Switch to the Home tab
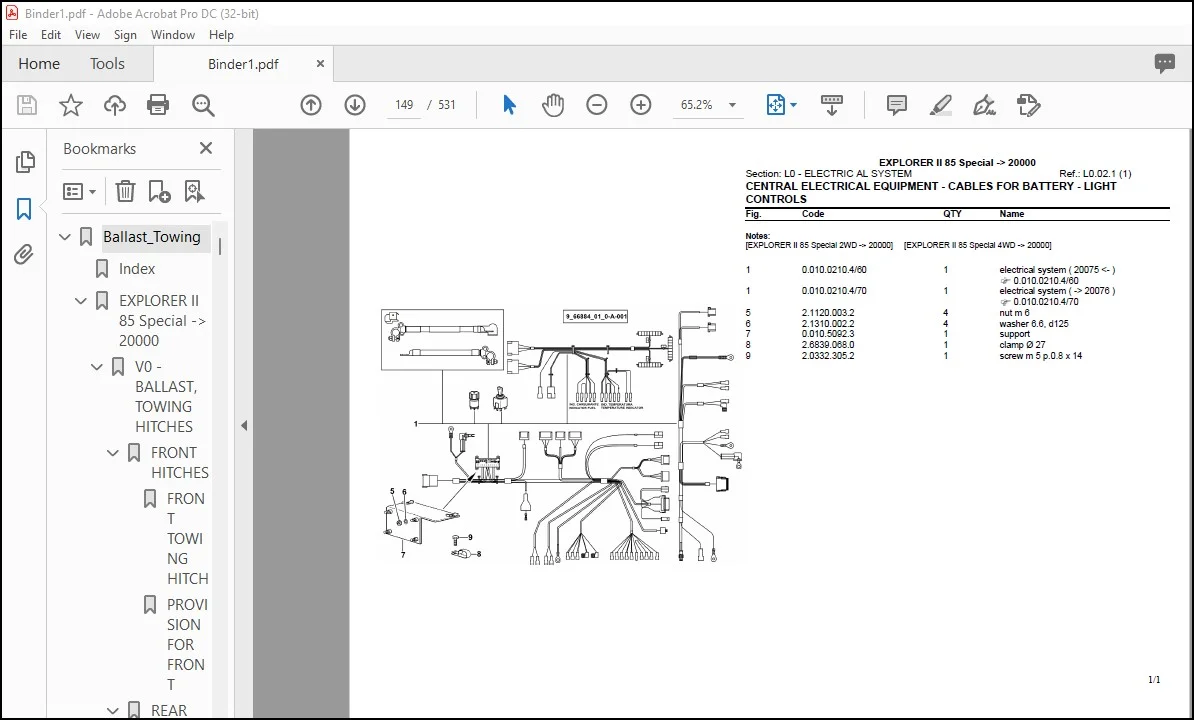Image resolution: width=1194 pixels, height=720 pixels. click(x=39, y=64)
